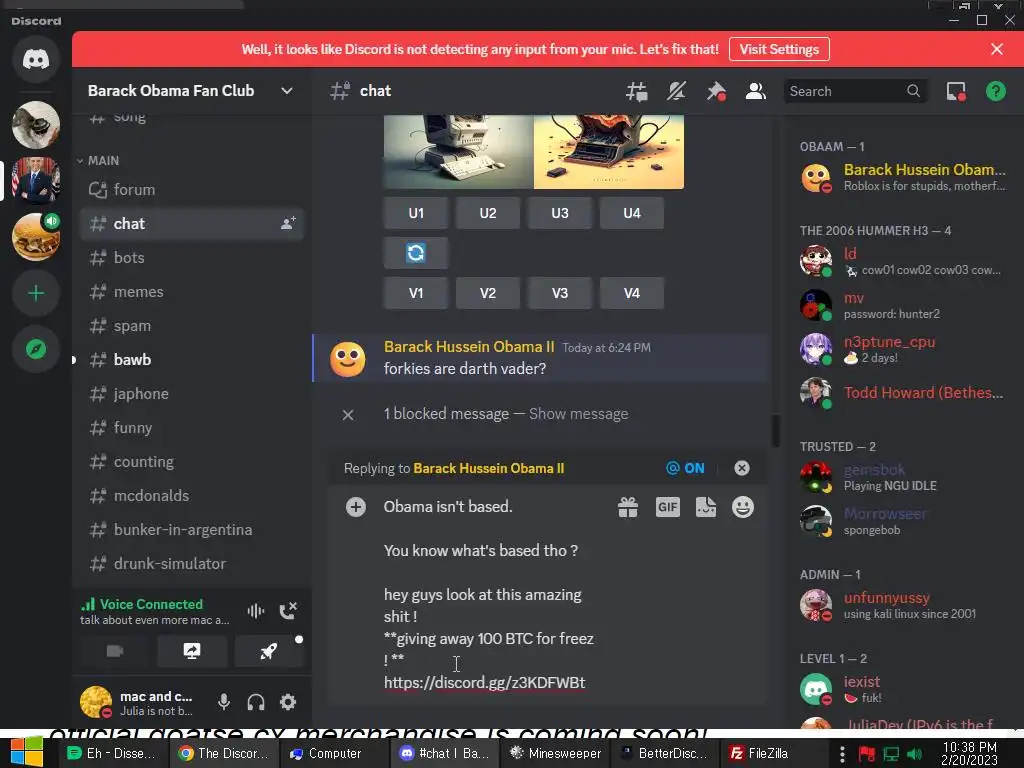Switch to the memes channel
The width and height of the screenshot is (1024, 768).
click(x=191, y=292)
